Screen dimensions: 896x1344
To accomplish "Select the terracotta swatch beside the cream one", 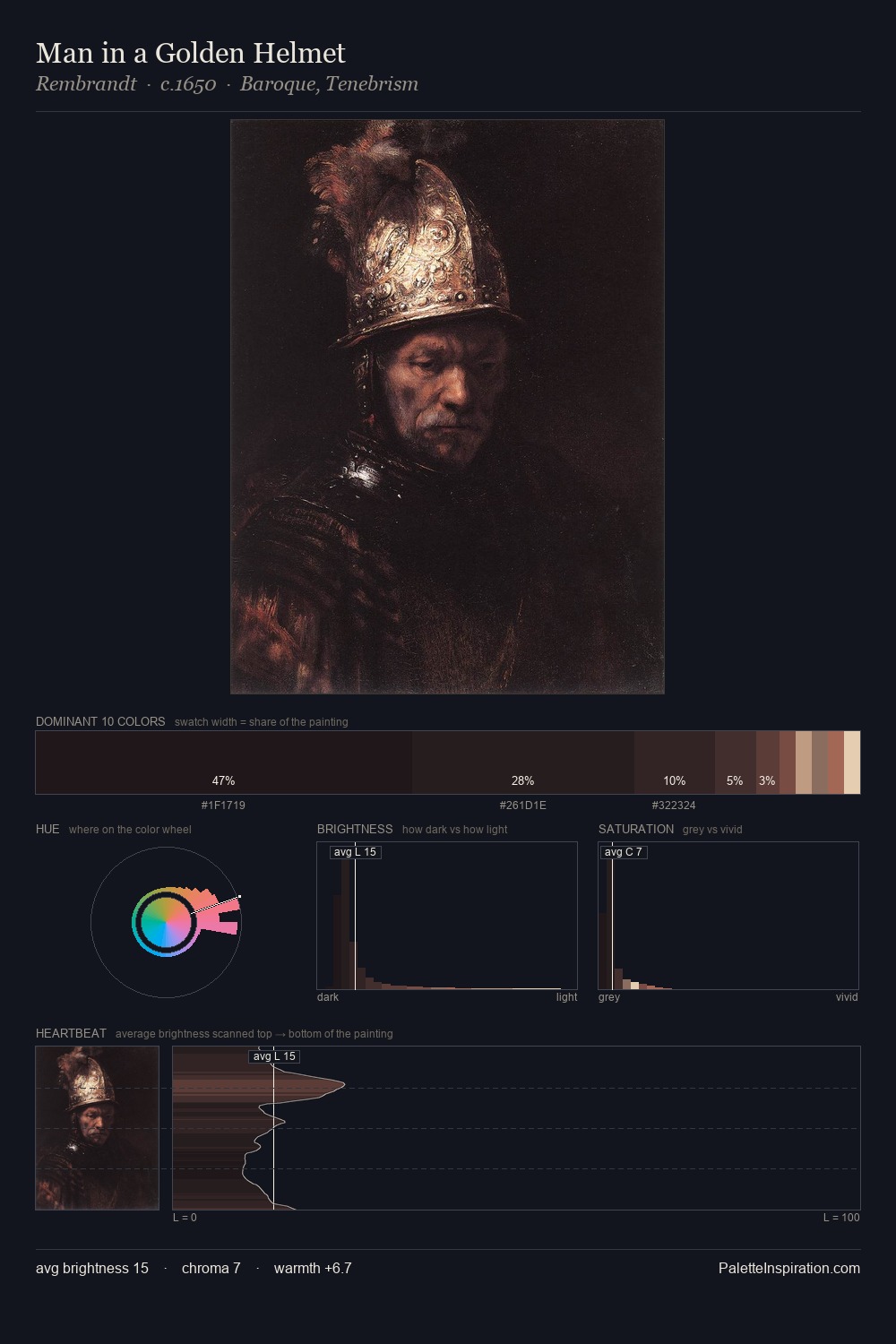I will click(836, 762).
